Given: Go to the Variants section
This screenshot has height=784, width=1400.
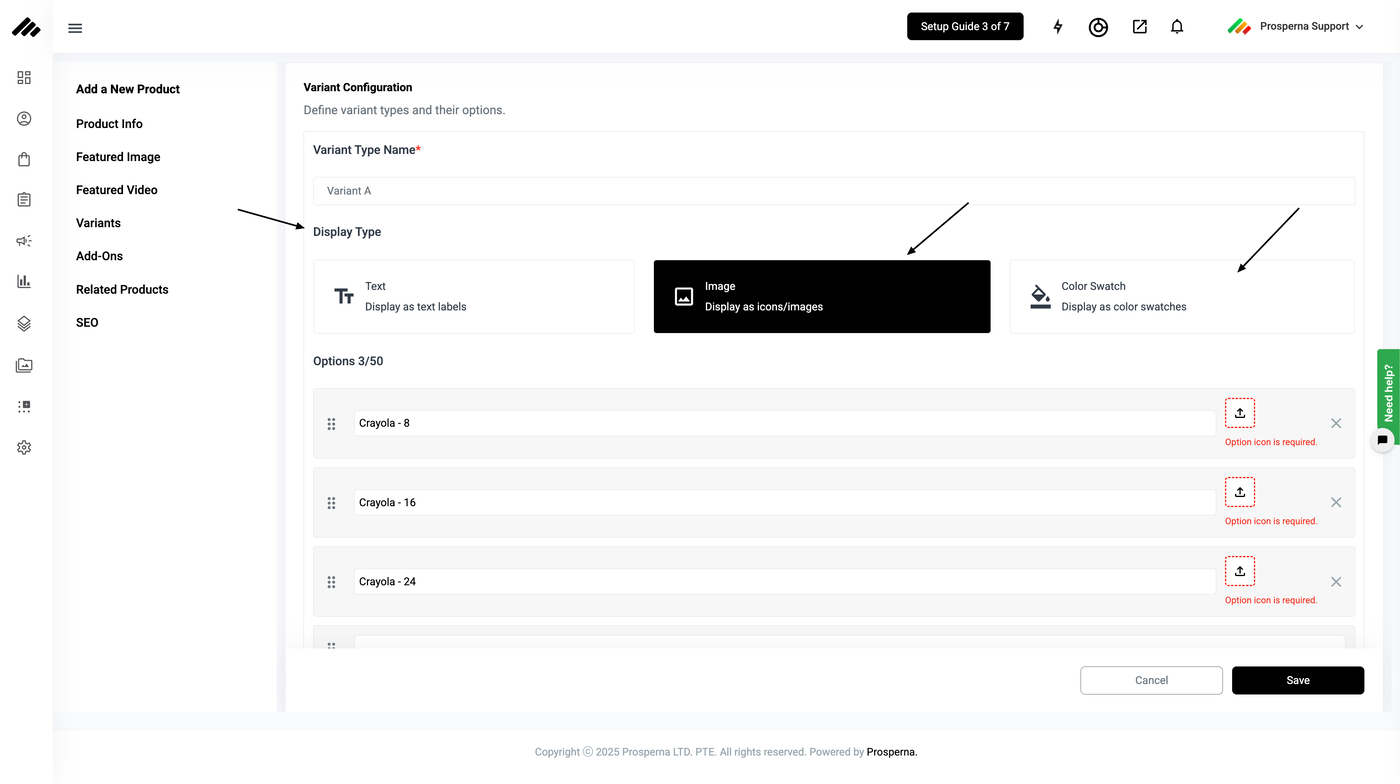Looking at the screenshot, I should coord(98,223).
